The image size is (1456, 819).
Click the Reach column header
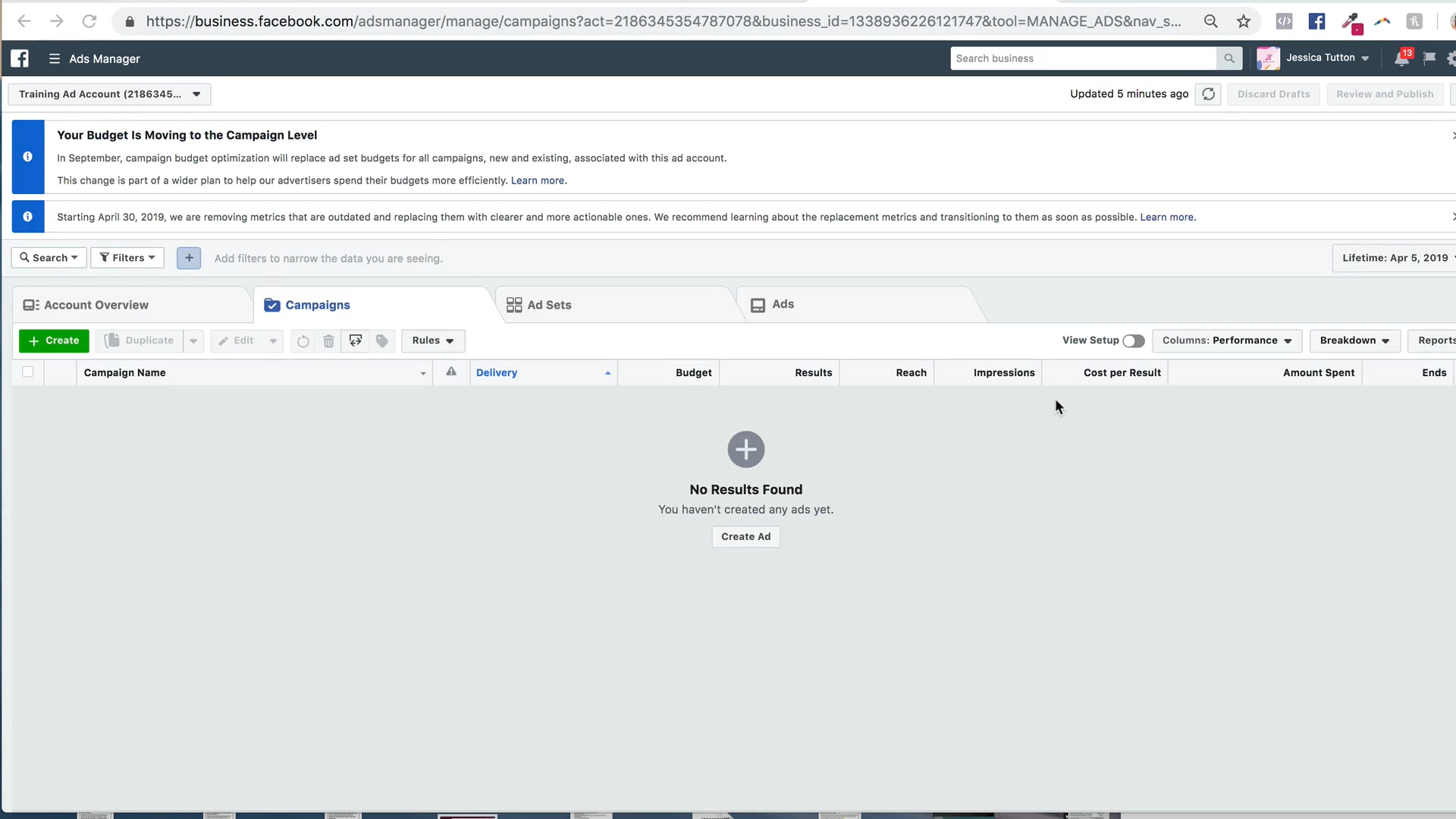tap(887, 372)
